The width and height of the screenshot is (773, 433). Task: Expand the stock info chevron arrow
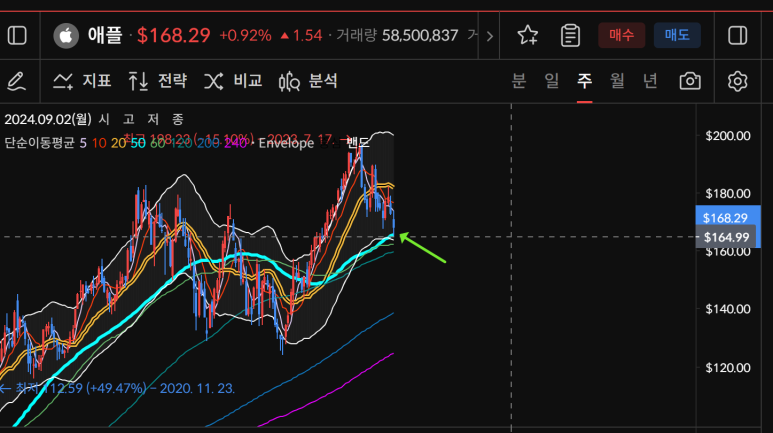click(x=489, y=36)
